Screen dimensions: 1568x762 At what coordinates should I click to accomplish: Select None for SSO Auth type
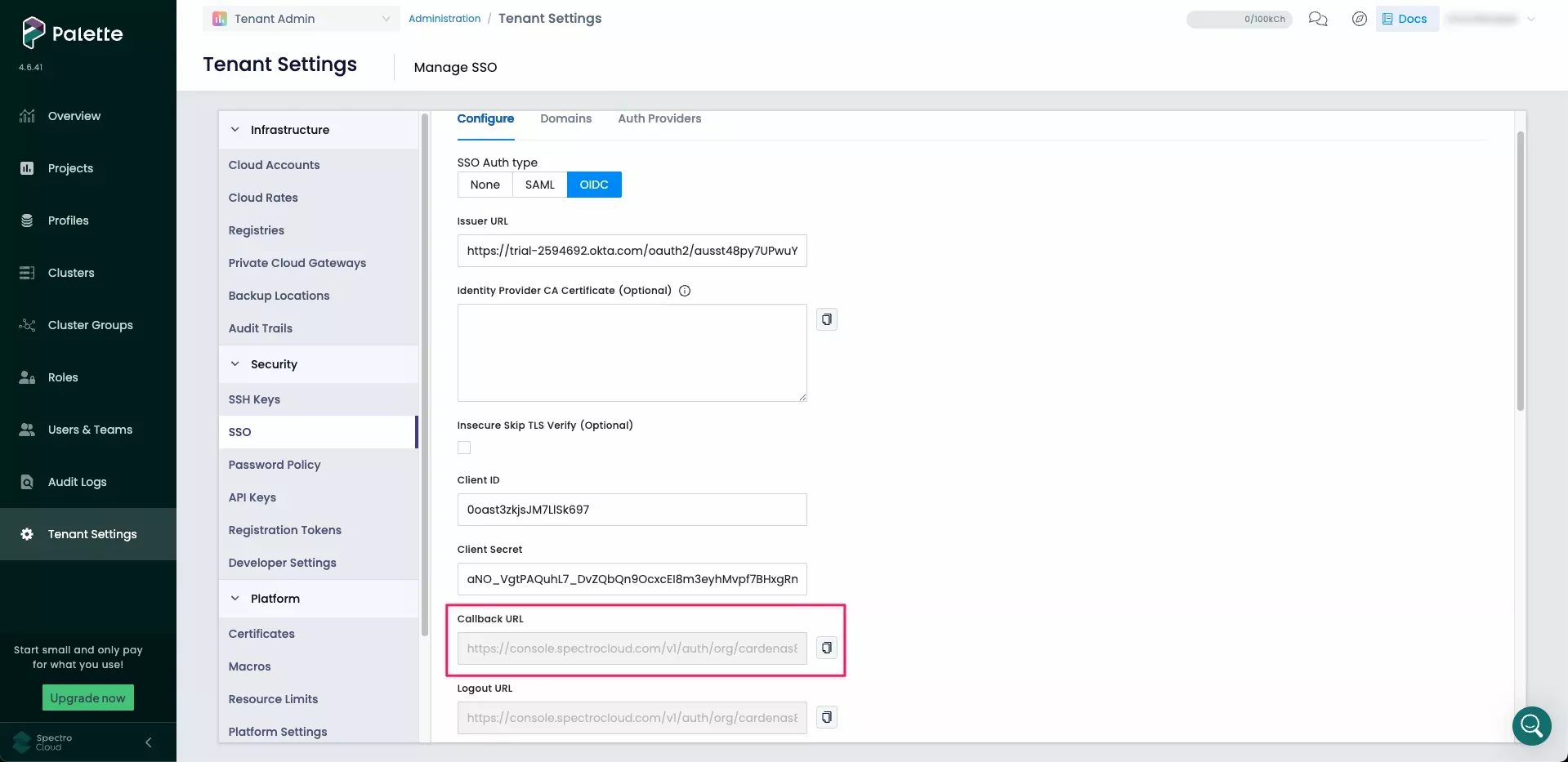pos(485,185)
